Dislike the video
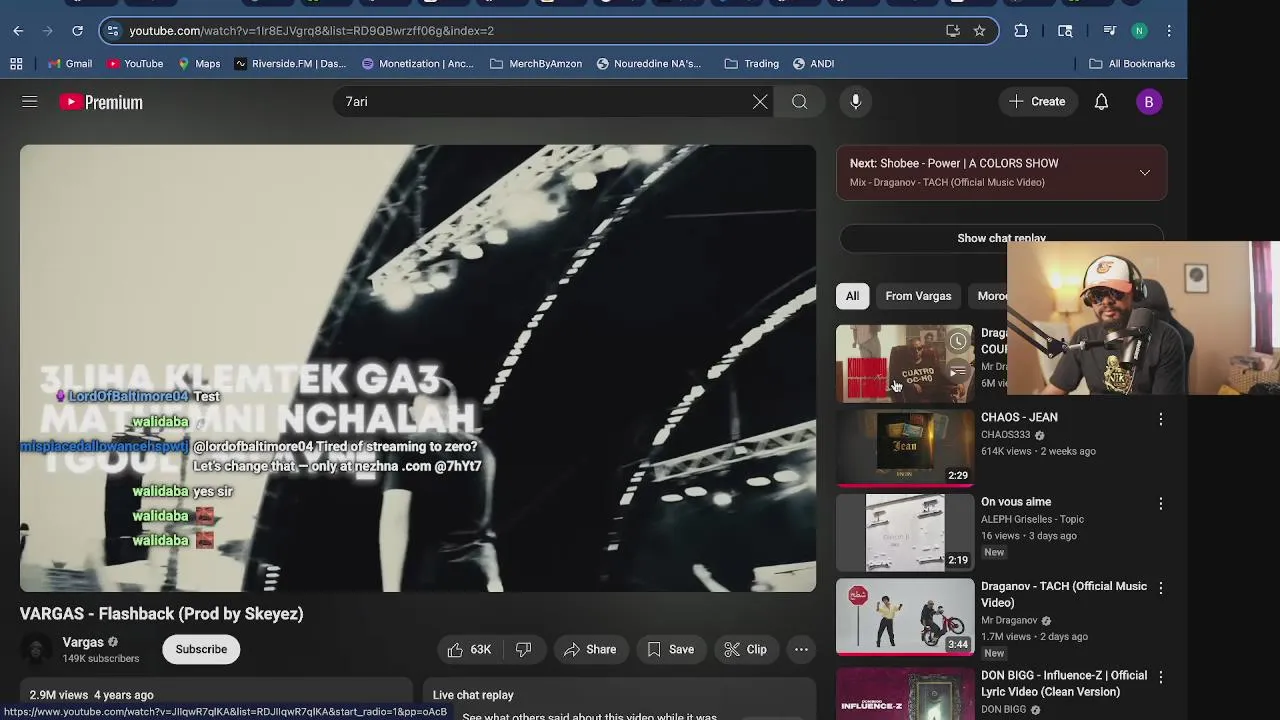 [x=523, y=650]
